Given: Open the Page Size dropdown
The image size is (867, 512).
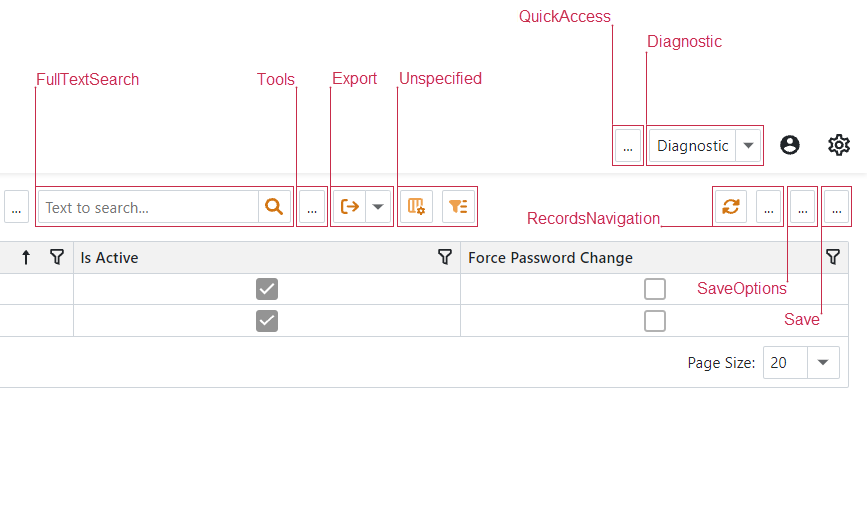Looking at the screenshot, I should (823, 362).
